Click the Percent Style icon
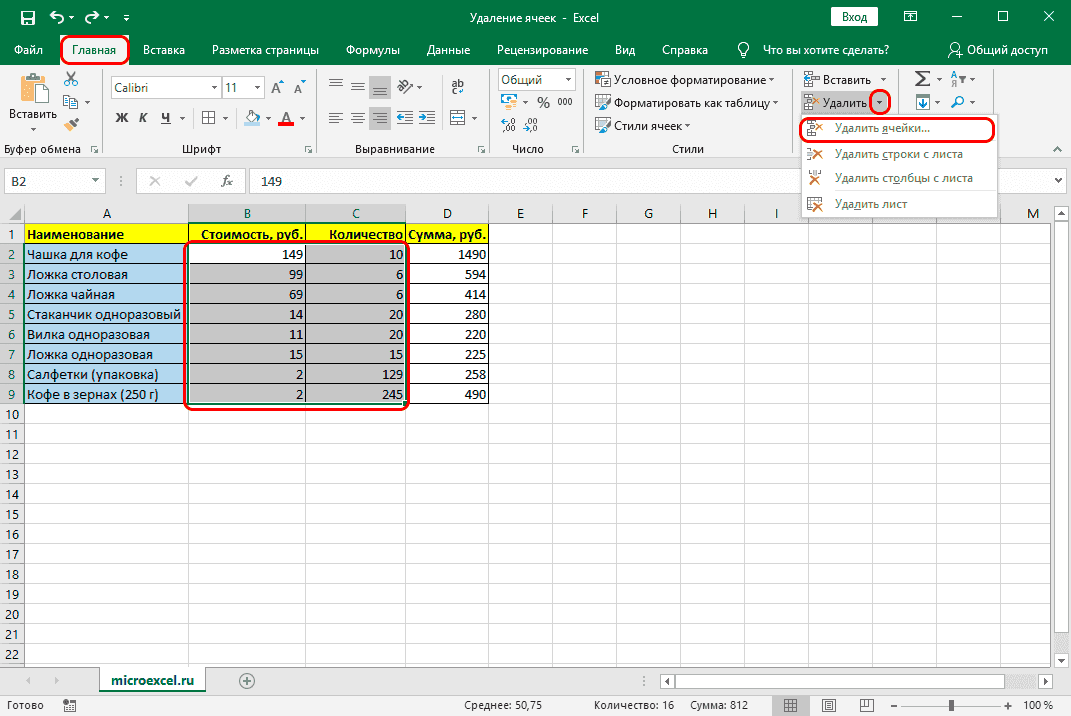The width and height of the screenshot is (1071, 716). click(x=543, y=102)
